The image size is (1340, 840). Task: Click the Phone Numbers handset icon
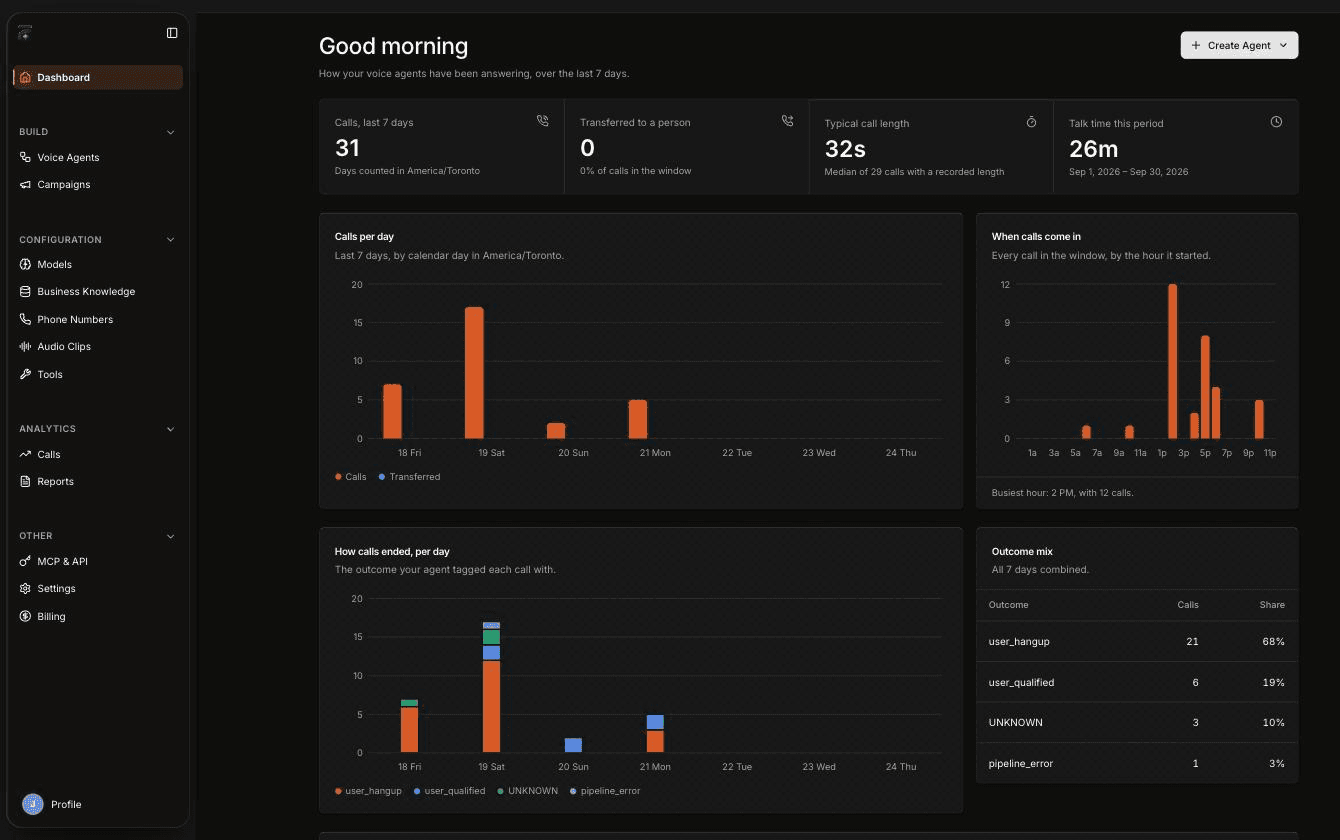(x=26, y=319)
